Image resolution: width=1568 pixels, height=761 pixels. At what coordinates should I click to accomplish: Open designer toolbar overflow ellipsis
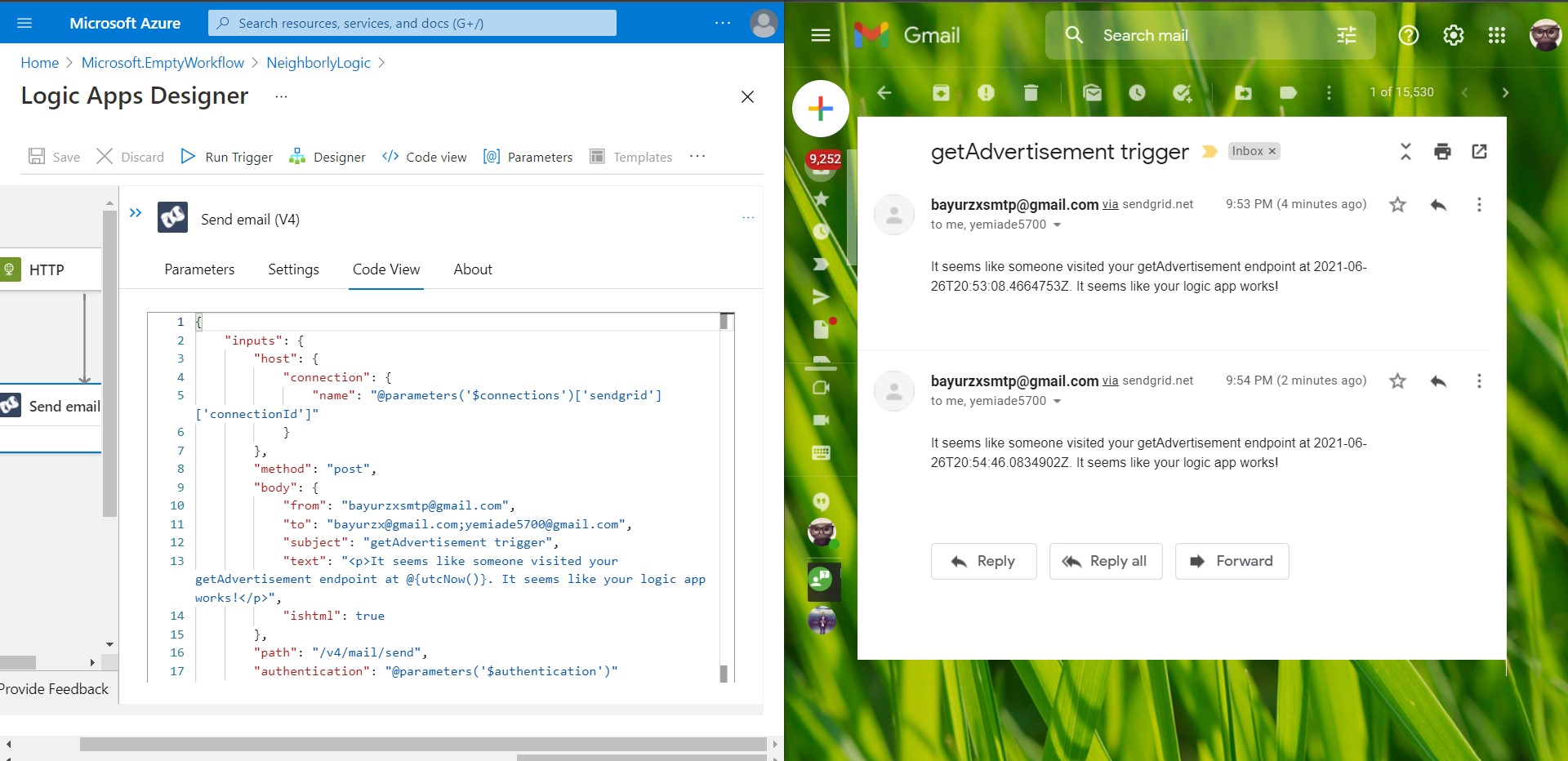tap(697, 156)
